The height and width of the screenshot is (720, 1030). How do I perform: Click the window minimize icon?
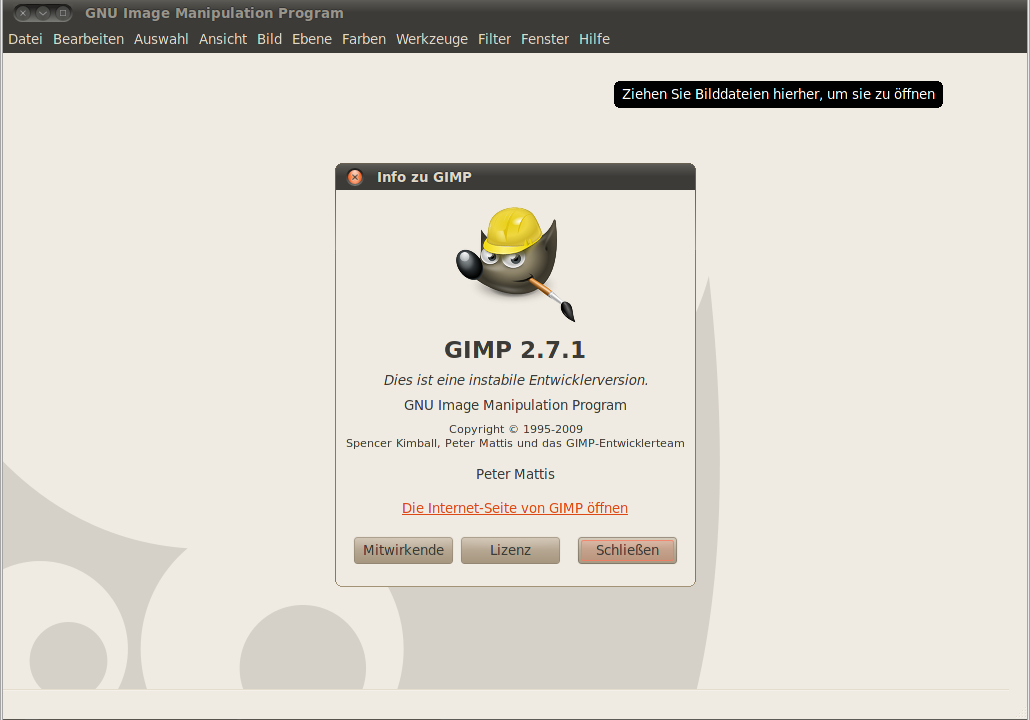coord(40,13)
